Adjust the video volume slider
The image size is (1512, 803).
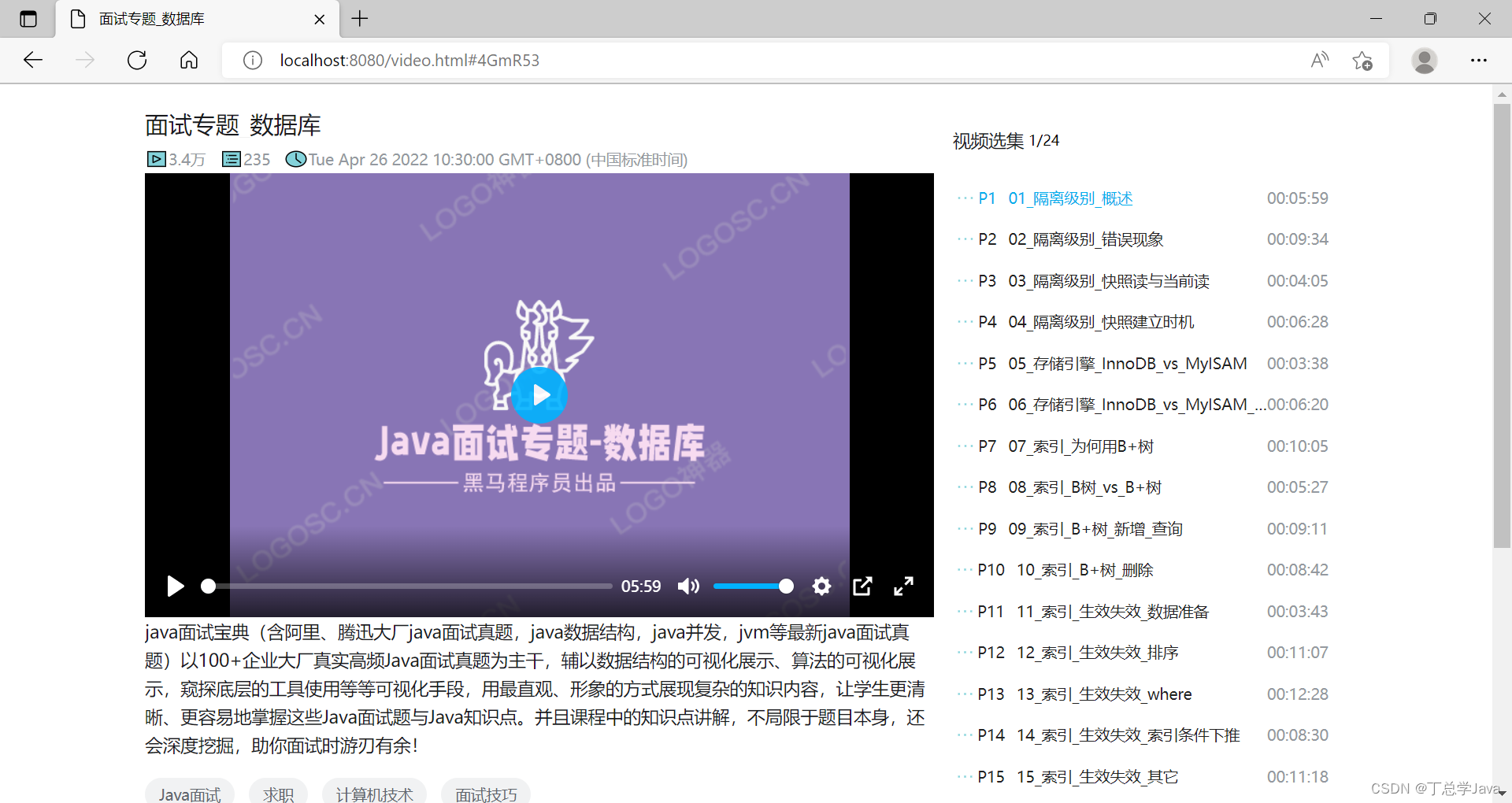tap(753, 586)
